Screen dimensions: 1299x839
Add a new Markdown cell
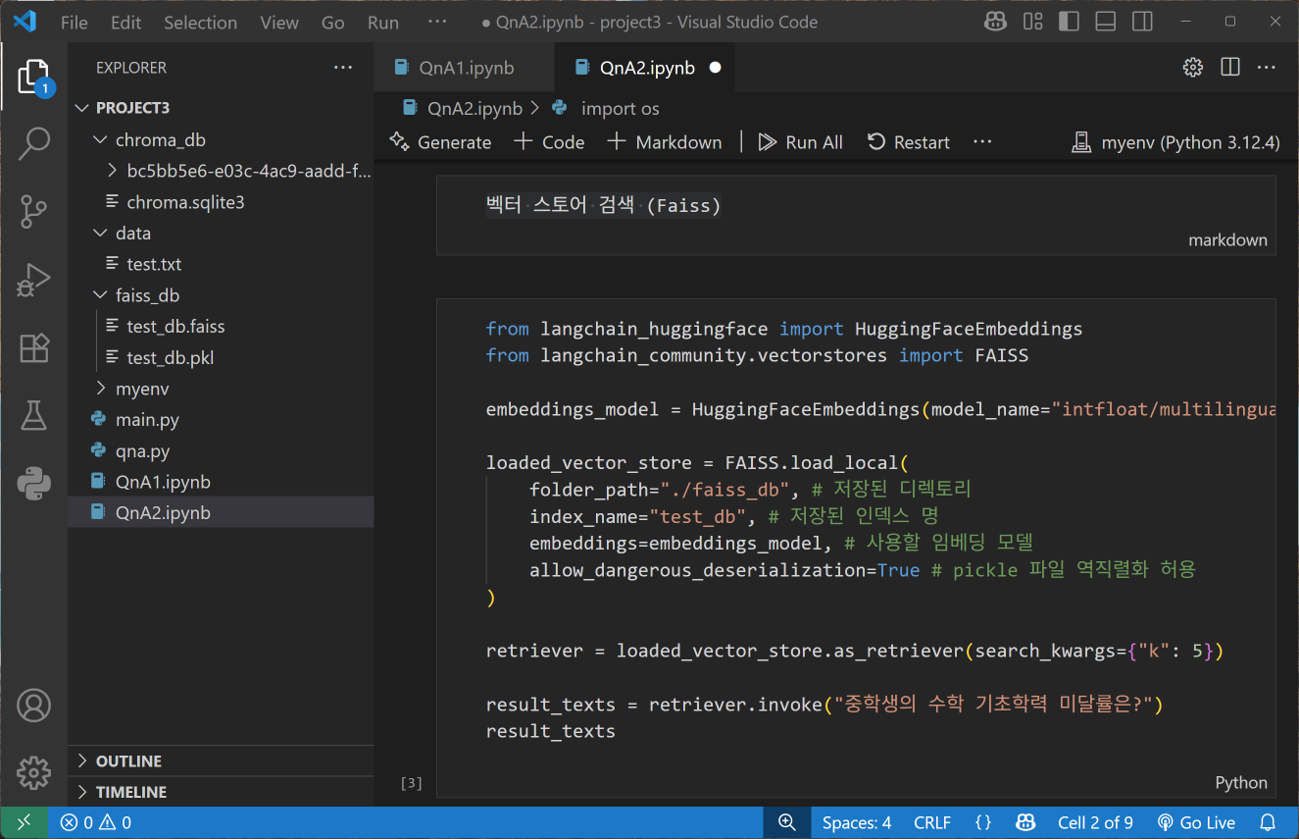[x=664, y=142]
